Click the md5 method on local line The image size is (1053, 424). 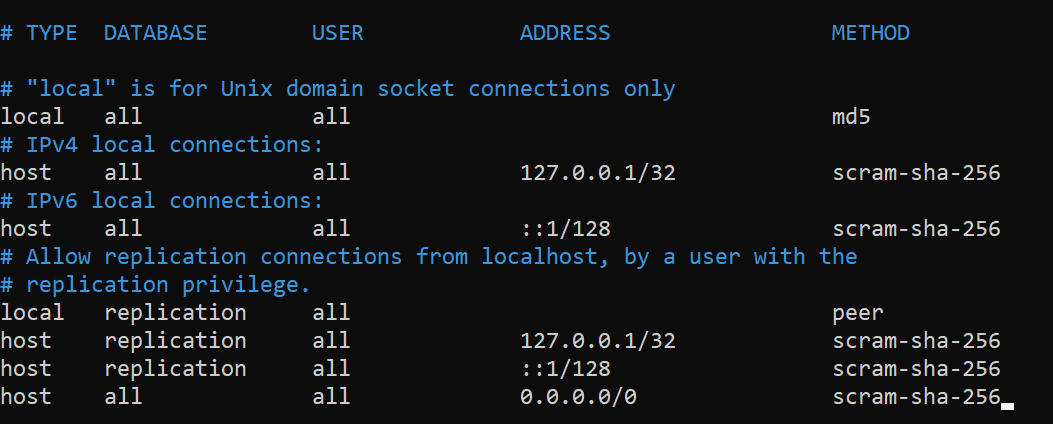click(851, 117)
